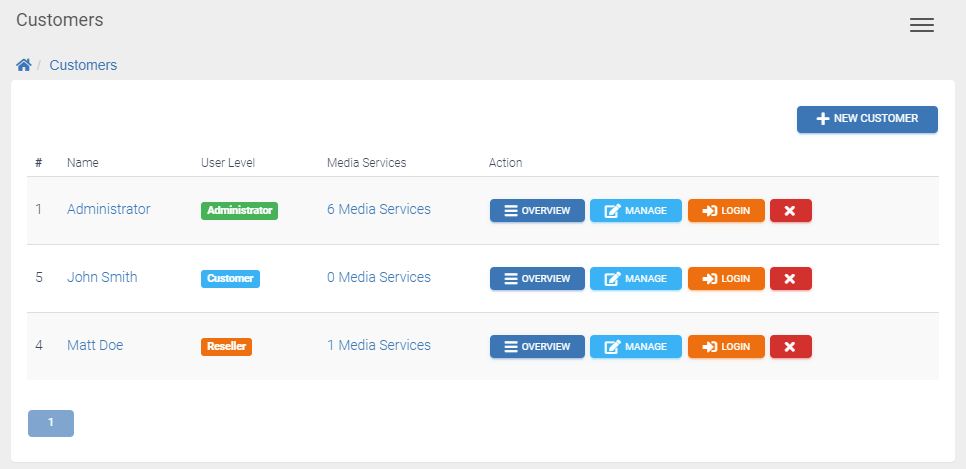
Task: Log in as Matt Doe
Action: [x=726, y=346]
